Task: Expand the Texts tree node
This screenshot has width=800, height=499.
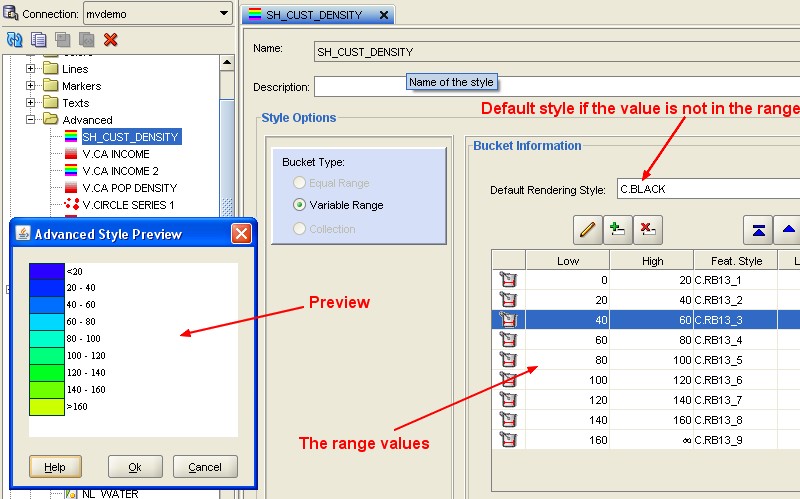Action: click(30, 103)
